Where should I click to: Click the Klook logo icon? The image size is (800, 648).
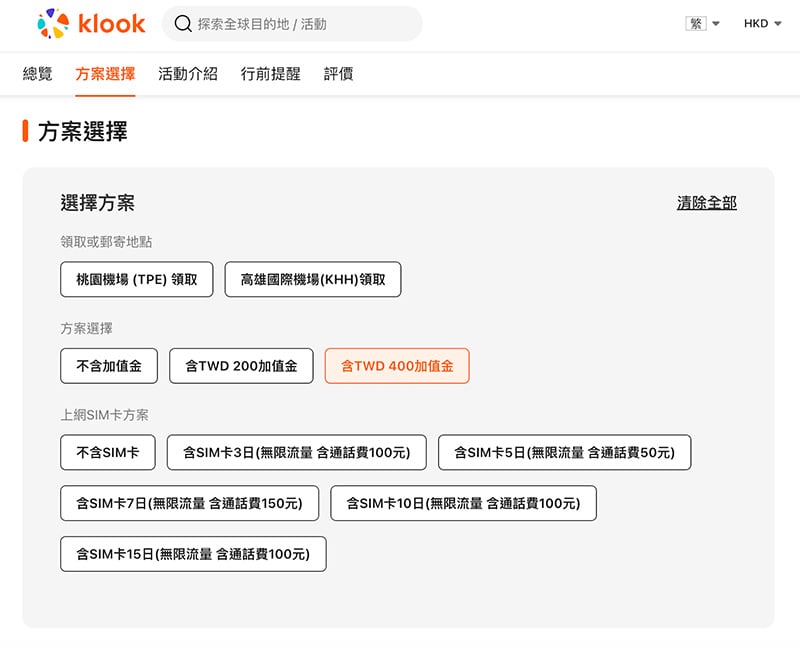[x=53, y=23]
